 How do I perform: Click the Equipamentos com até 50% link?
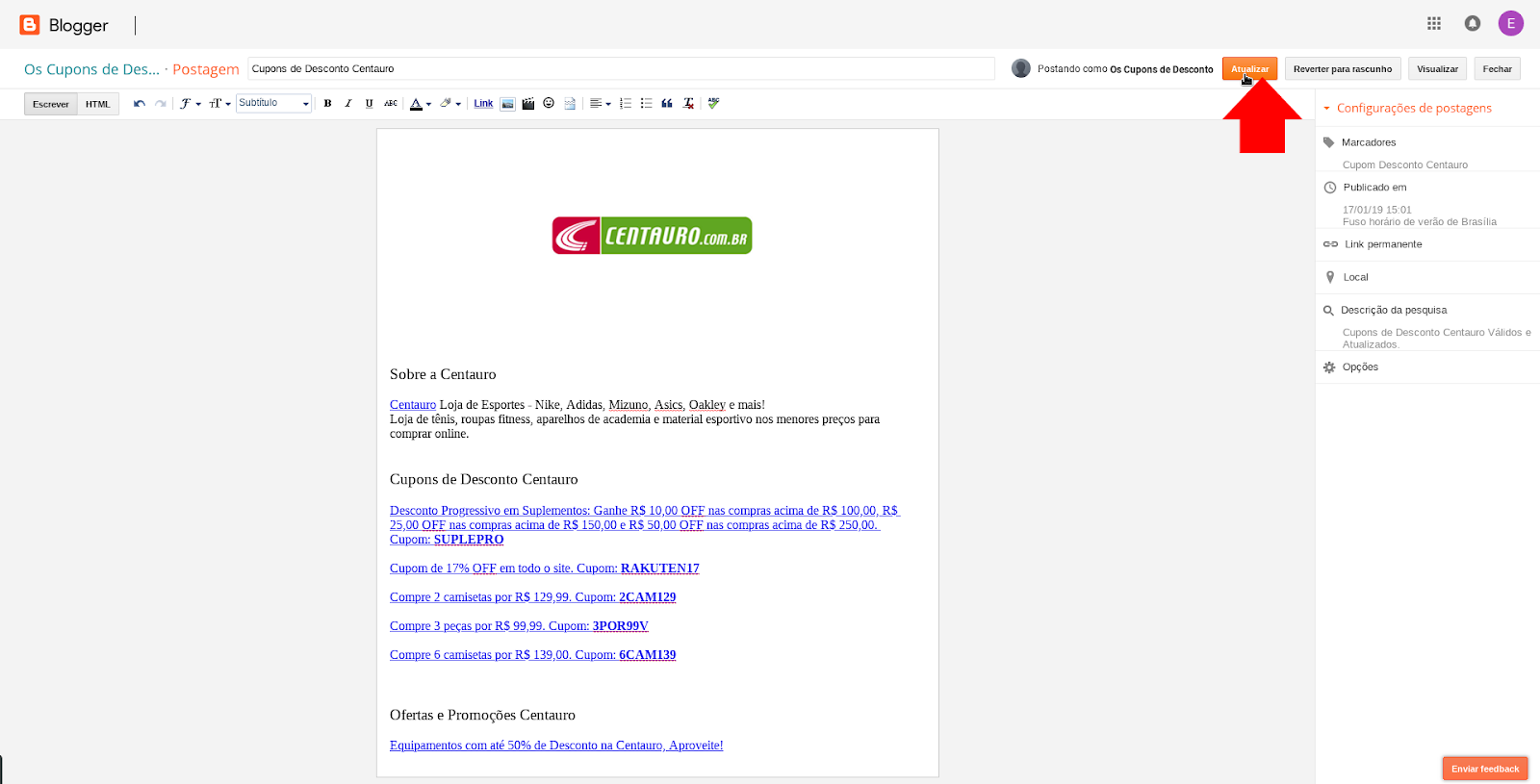[x=556, y=746]
